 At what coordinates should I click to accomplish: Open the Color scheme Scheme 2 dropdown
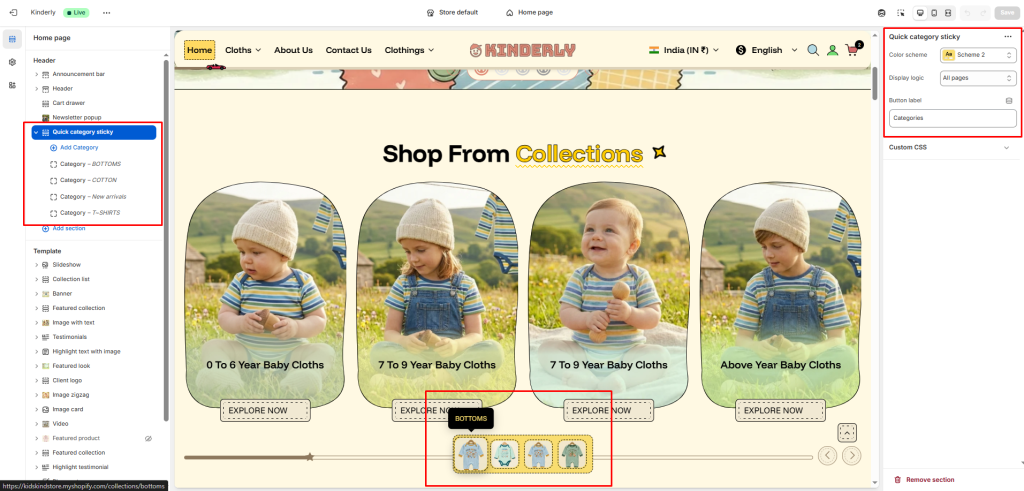[978, 55]
